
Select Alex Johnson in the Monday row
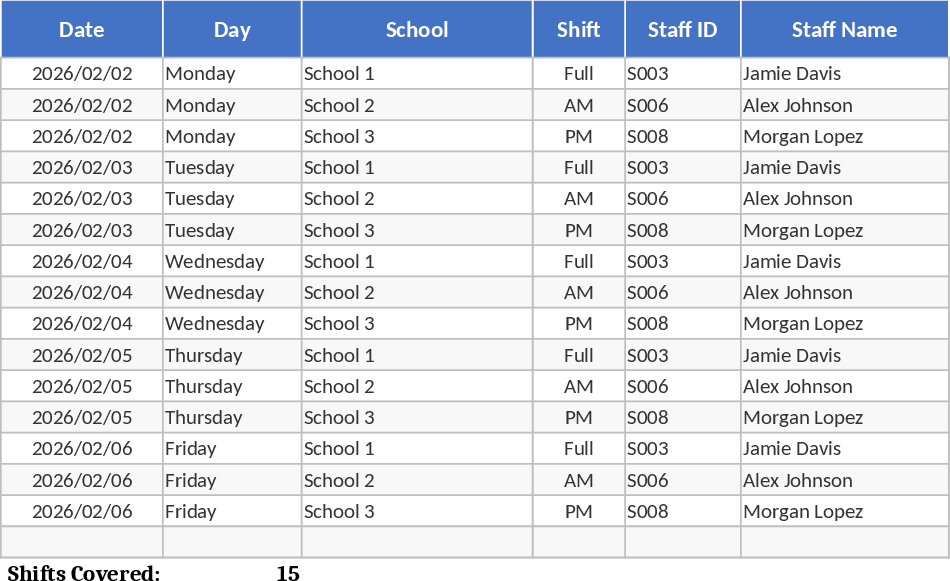[798, 105]
